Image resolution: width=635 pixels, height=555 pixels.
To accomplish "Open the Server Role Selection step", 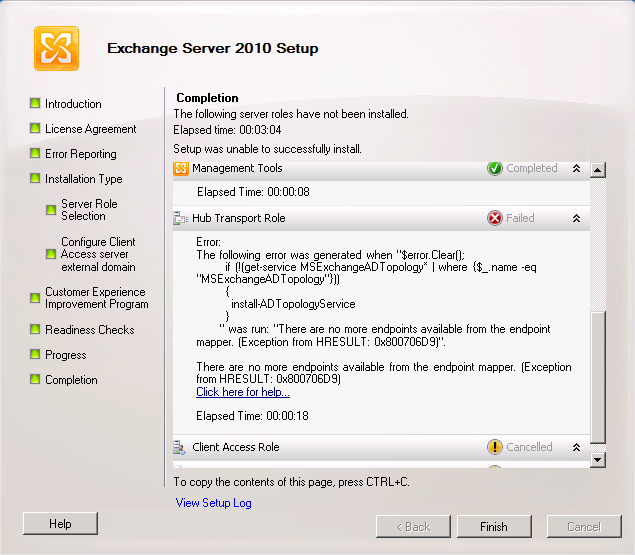I will point(89,210).
